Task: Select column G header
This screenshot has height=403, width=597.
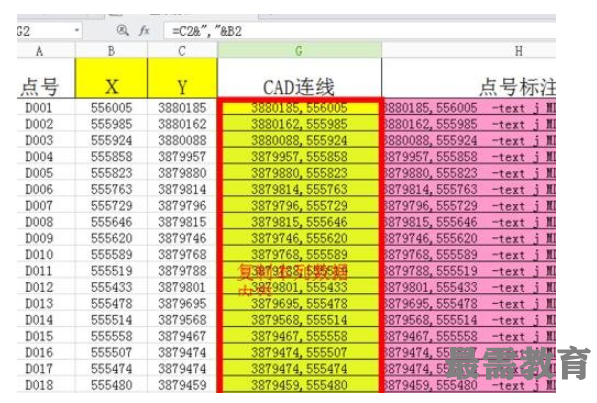Action: (299, 51)
